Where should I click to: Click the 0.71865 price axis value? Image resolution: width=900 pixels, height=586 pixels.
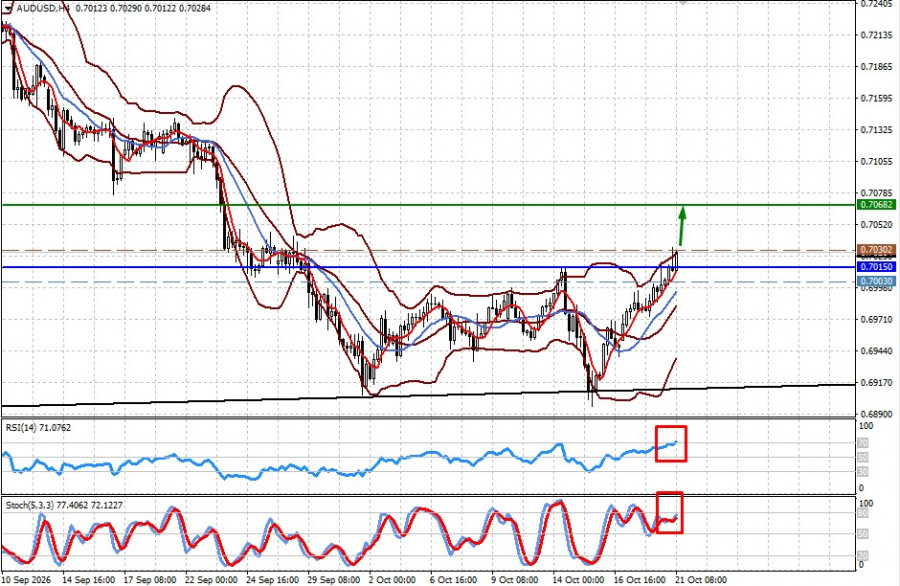point(877,67)
